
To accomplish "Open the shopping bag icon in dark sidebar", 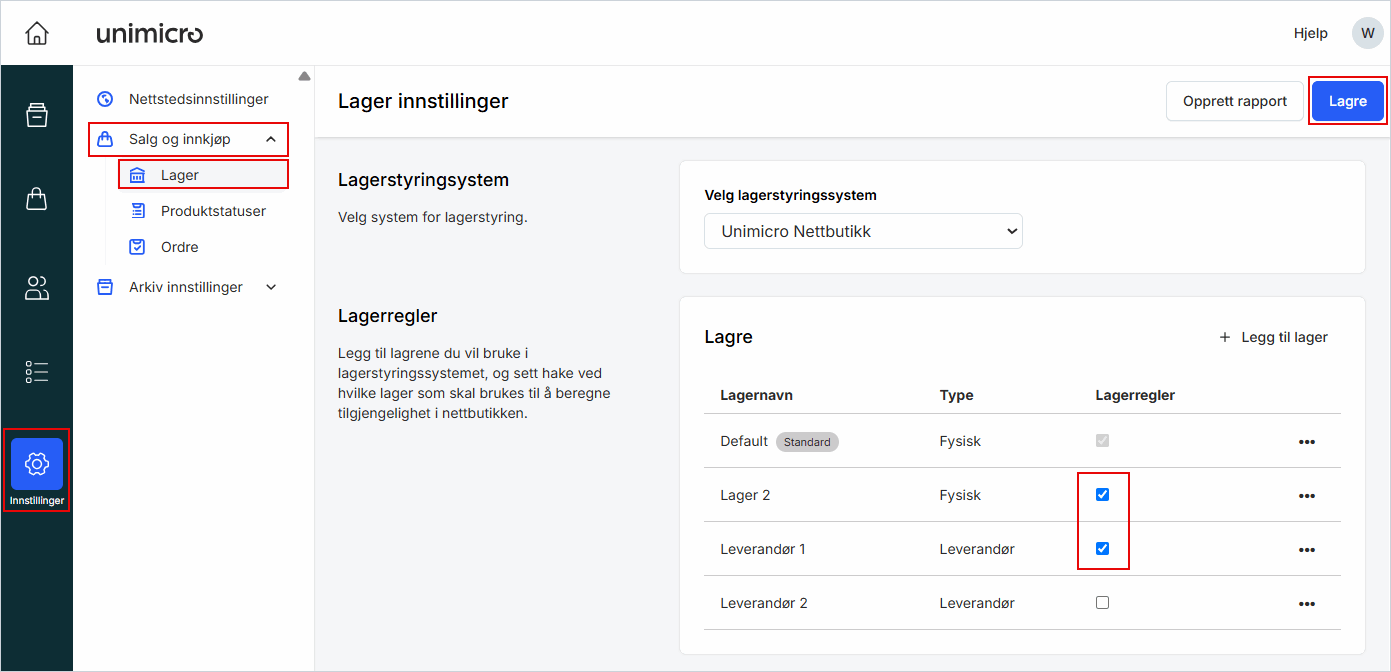I will (x=37, y=199).
